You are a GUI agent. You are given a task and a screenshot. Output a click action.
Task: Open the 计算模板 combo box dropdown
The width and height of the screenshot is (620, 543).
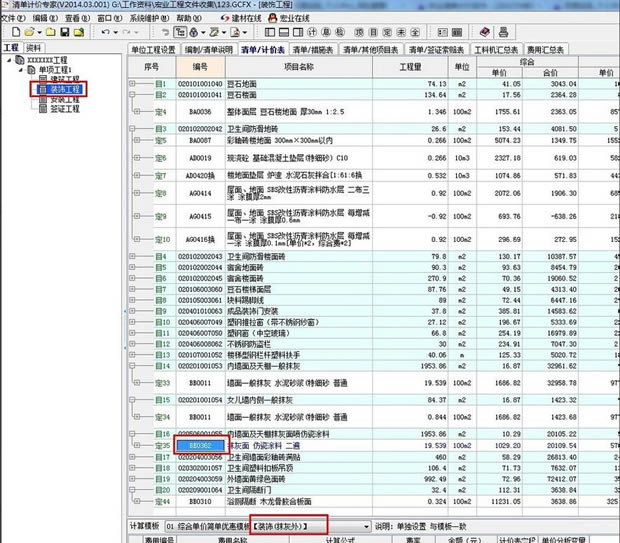(367, 526)
